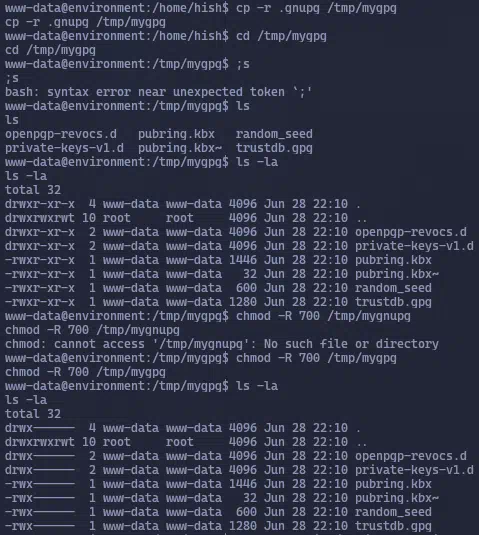Click the last 'ls -la' prompt command
This screenshot has width=479, height=535.
click(x=257, y=386)
